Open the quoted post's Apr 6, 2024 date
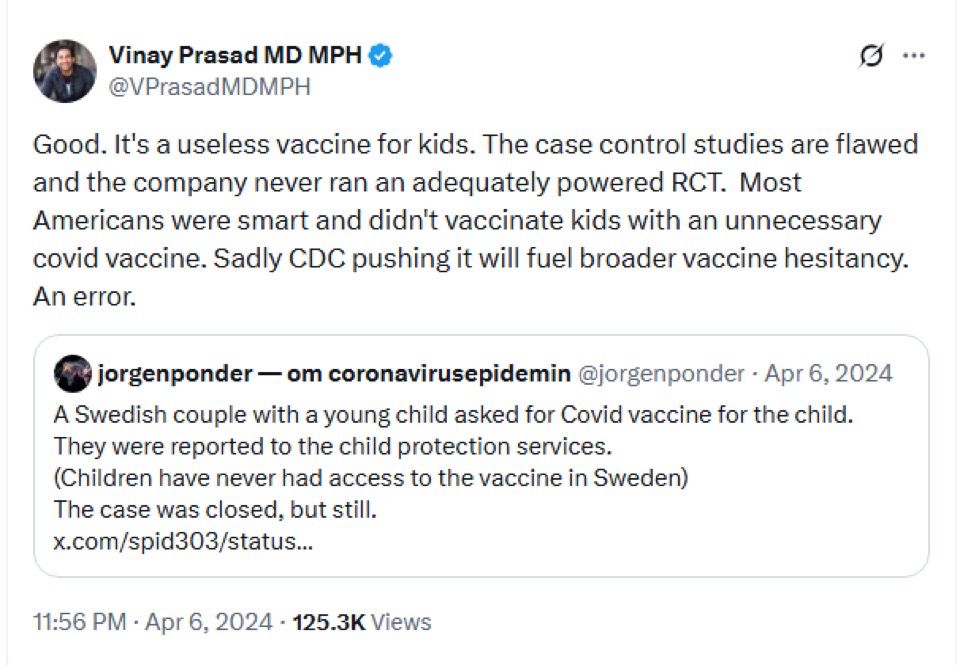 (828, 373)
